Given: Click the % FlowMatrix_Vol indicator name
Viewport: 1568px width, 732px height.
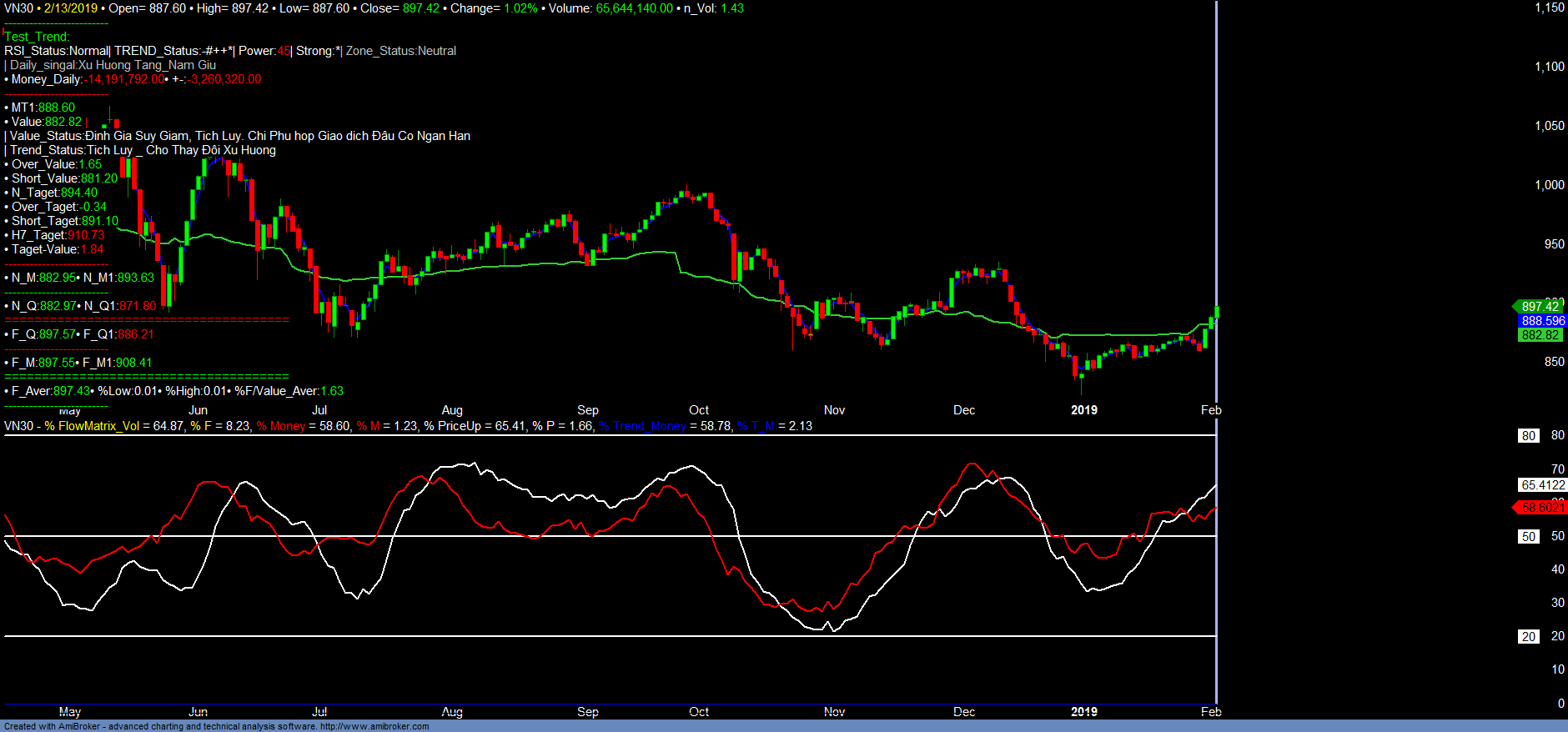Looking at the screenshot, I should pyautogui.click(x=92, y=426).
